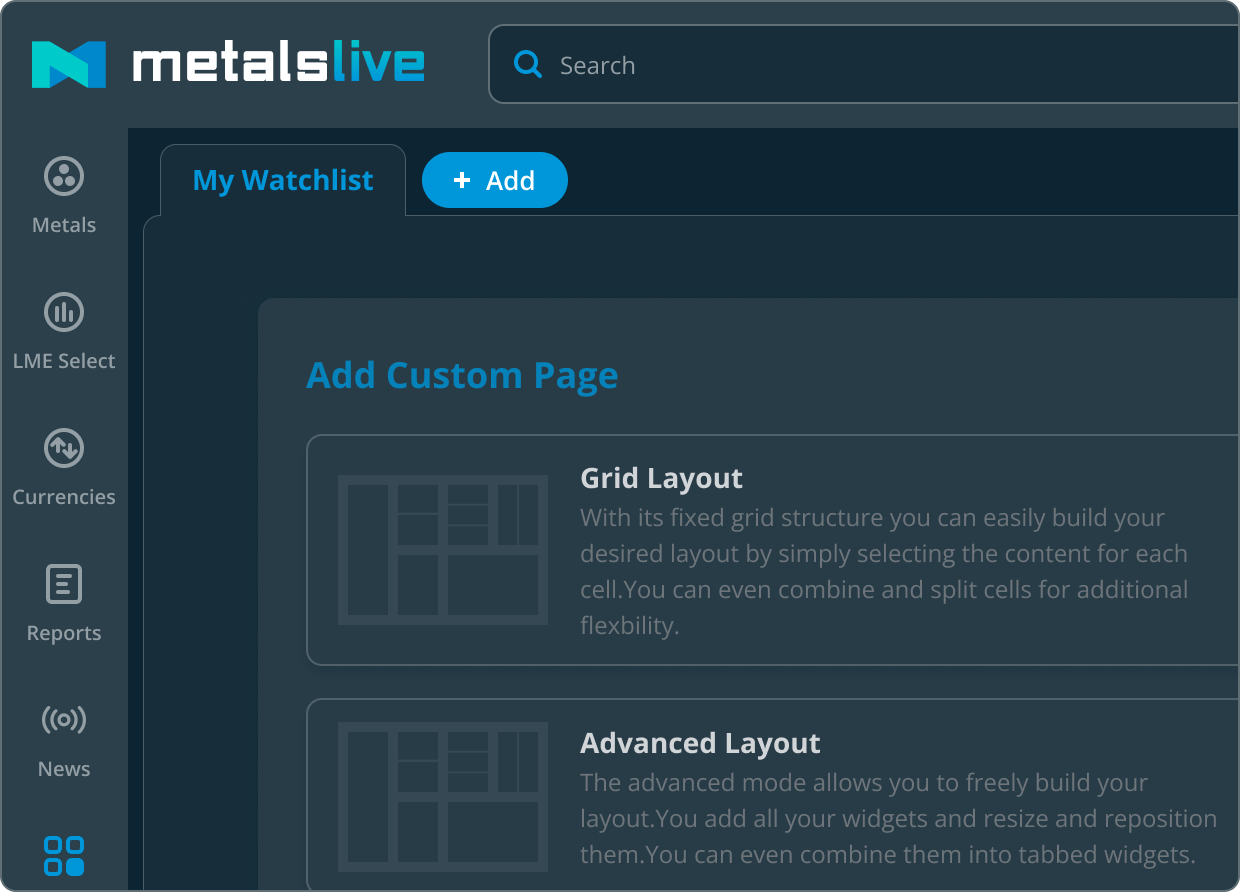
Task: Click the Advanced Layout preview diagram
Action: coord(442,795)
